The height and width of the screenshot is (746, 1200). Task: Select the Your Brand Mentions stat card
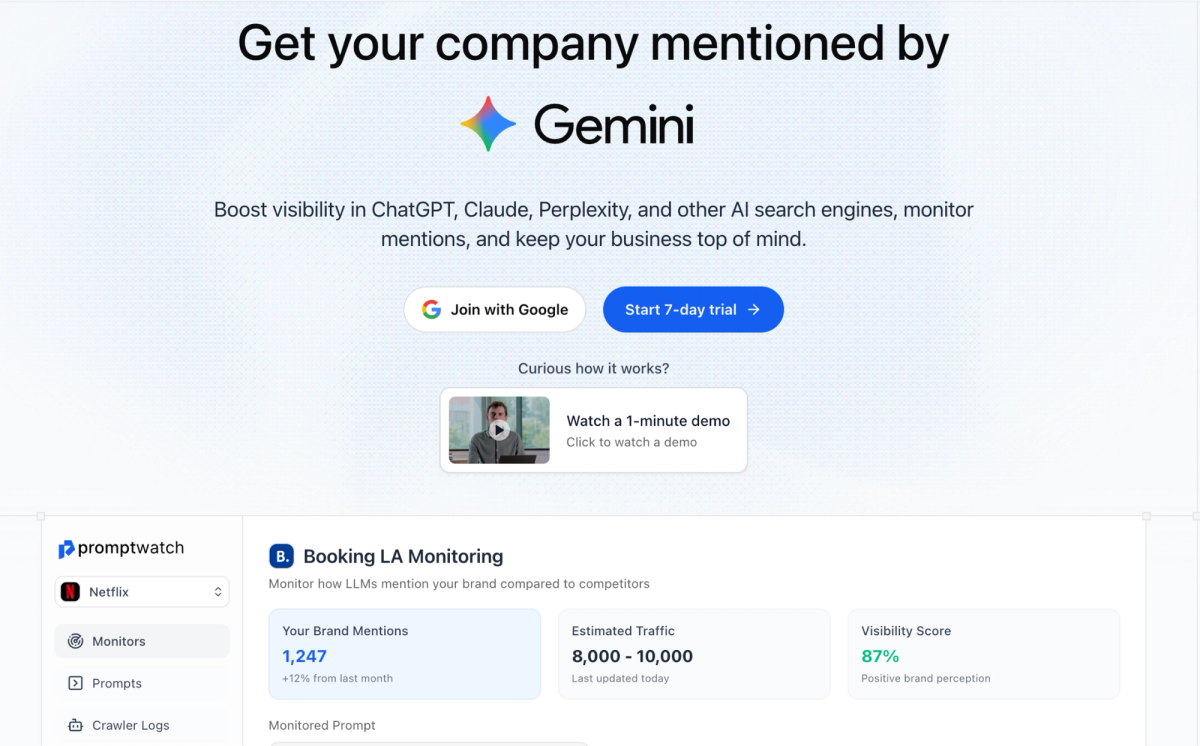click(x=405, y=654)
